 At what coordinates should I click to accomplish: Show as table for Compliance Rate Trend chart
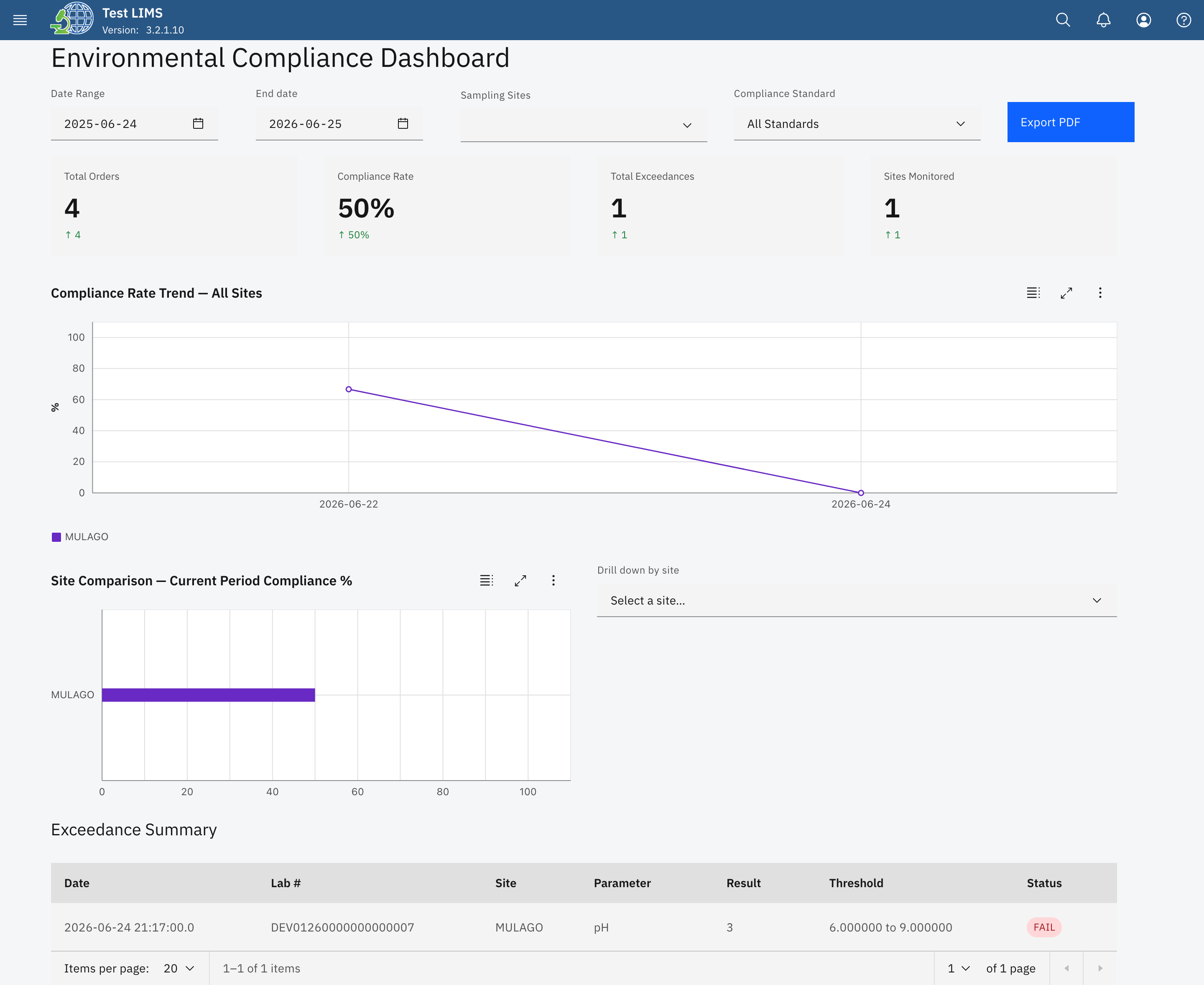[x=1033, y=293]
